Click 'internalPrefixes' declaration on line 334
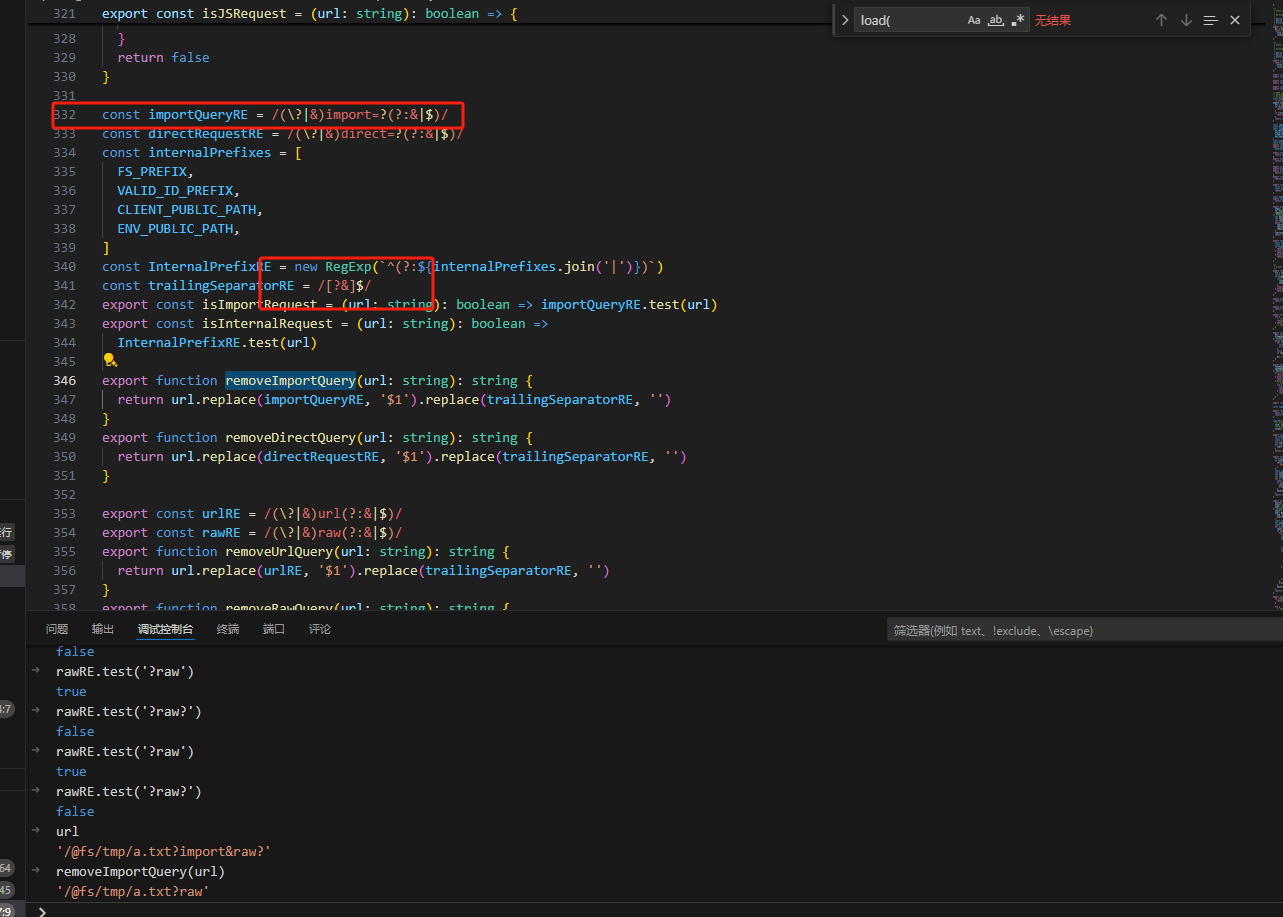Image resolution: width=1283 pixels, height=917 pixels. click(x=210, y=153)
